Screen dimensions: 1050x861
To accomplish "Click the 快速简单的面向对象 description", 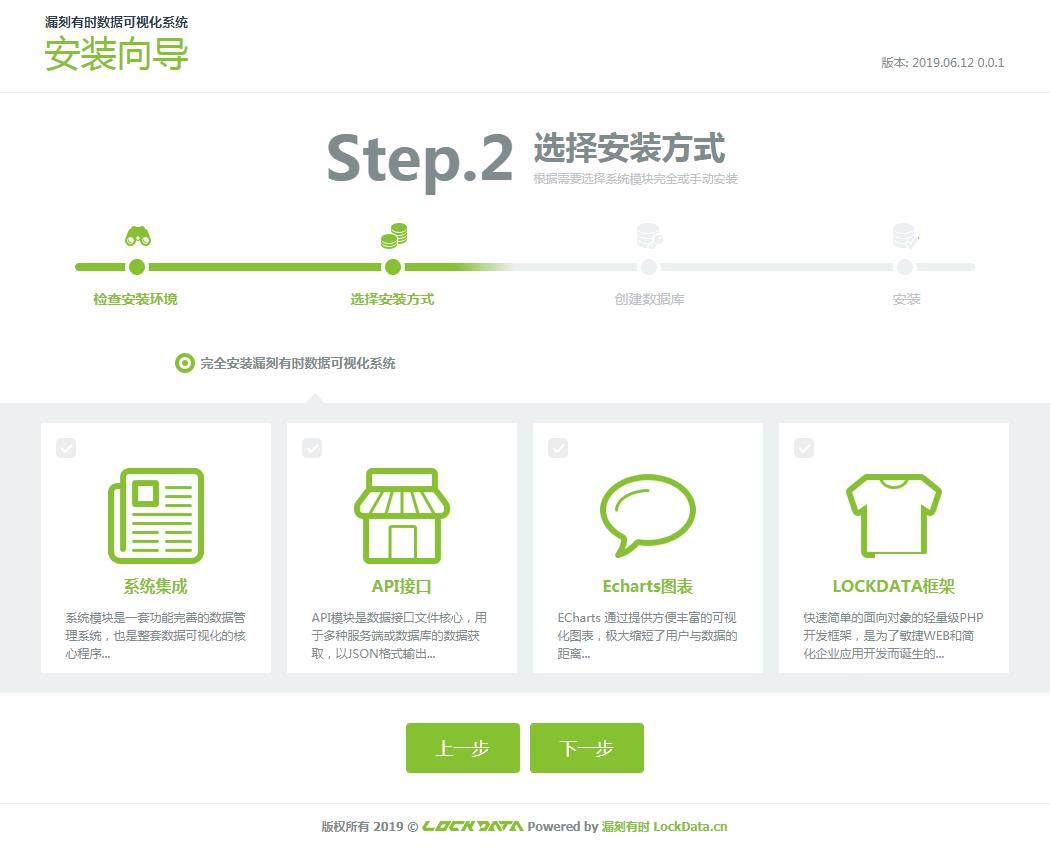I will pyautogui.click(x=893, y=635).
